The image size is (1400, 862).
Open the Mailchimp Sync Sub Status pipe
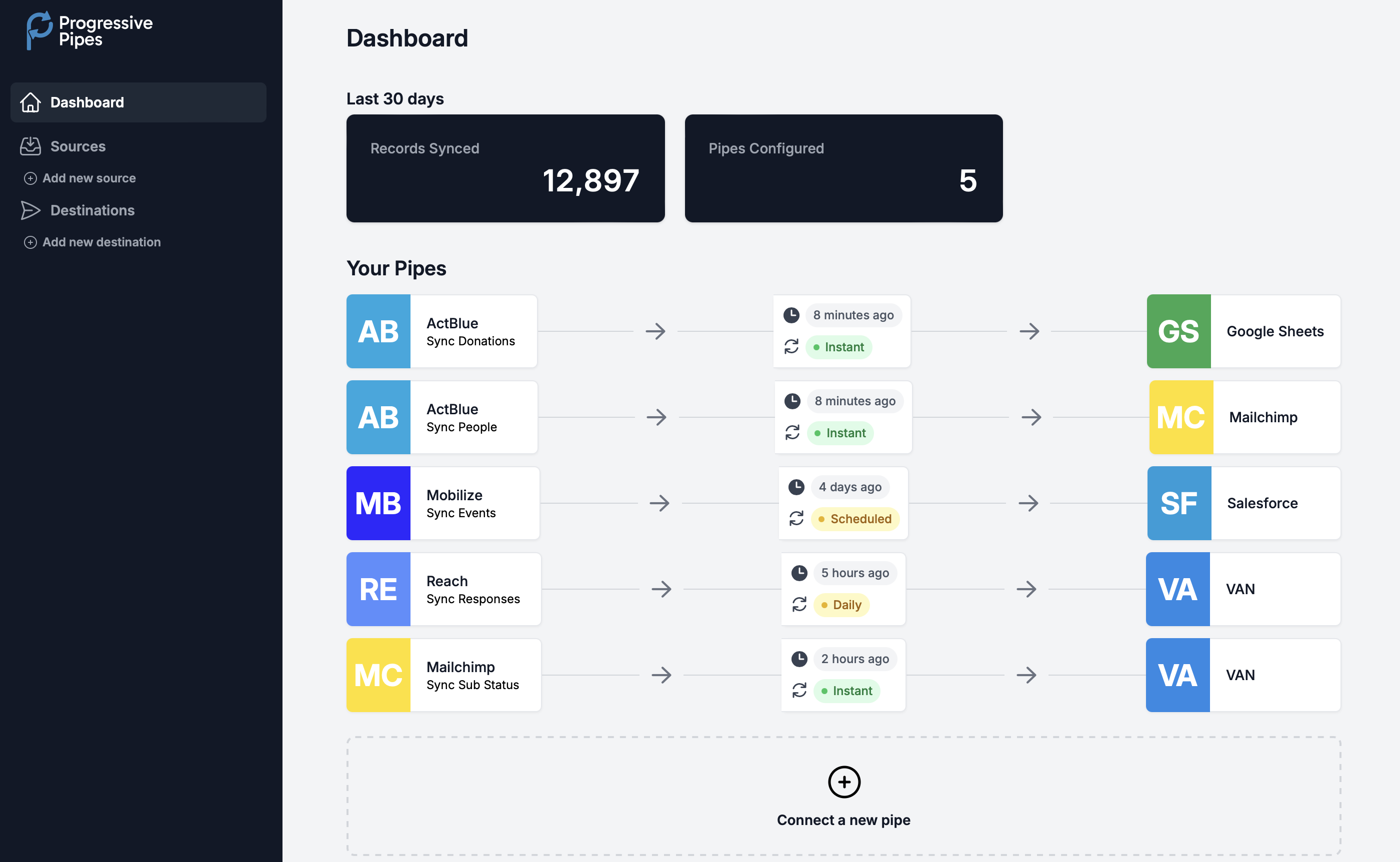tap(443, 675)
